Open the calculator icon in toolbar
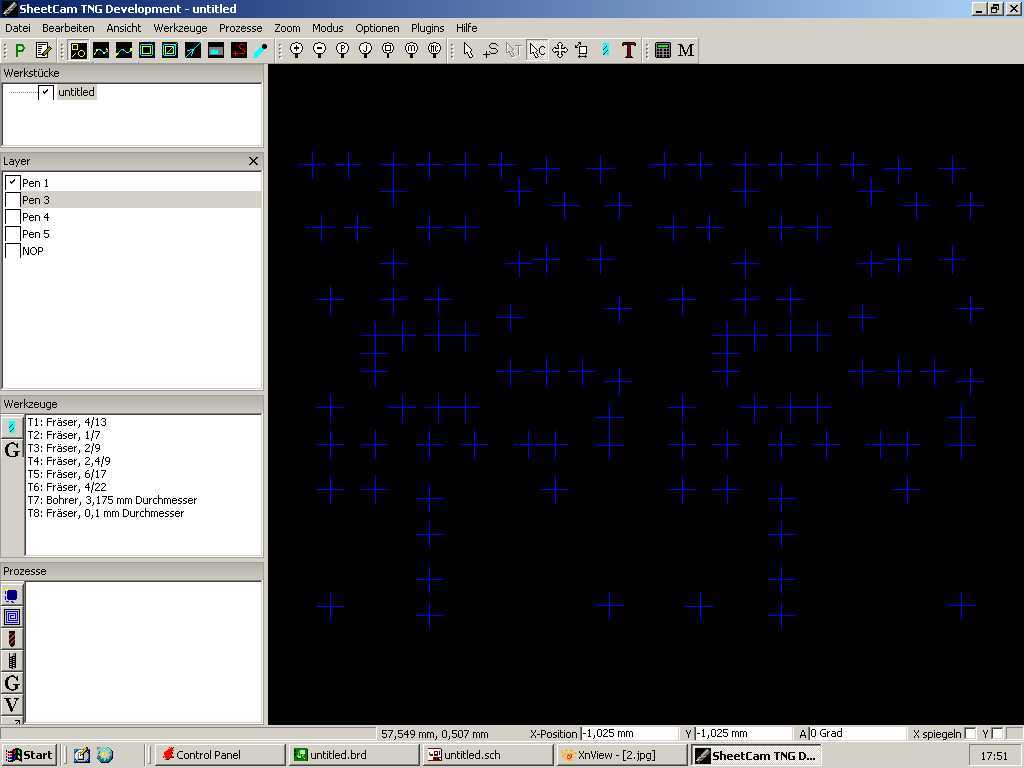 pos(662,50)
